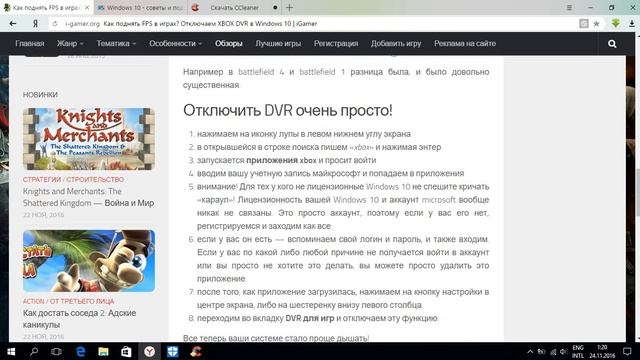Add a new browser tab with plus
The height and width of the screenshot is (360, 640).
pos(289,7)
